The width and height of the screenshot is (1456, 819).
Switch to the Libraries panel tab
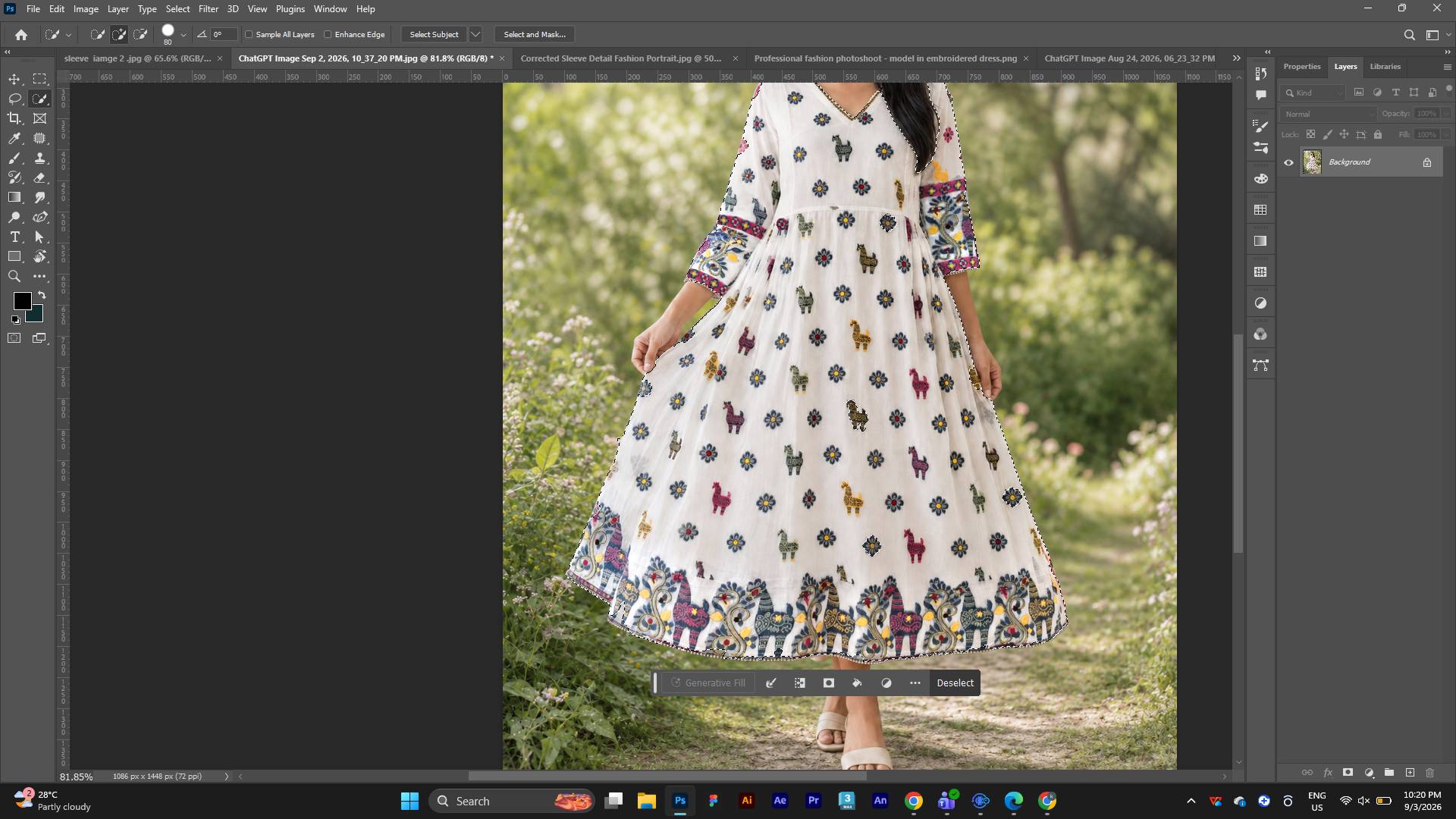tap(1385, 67)
